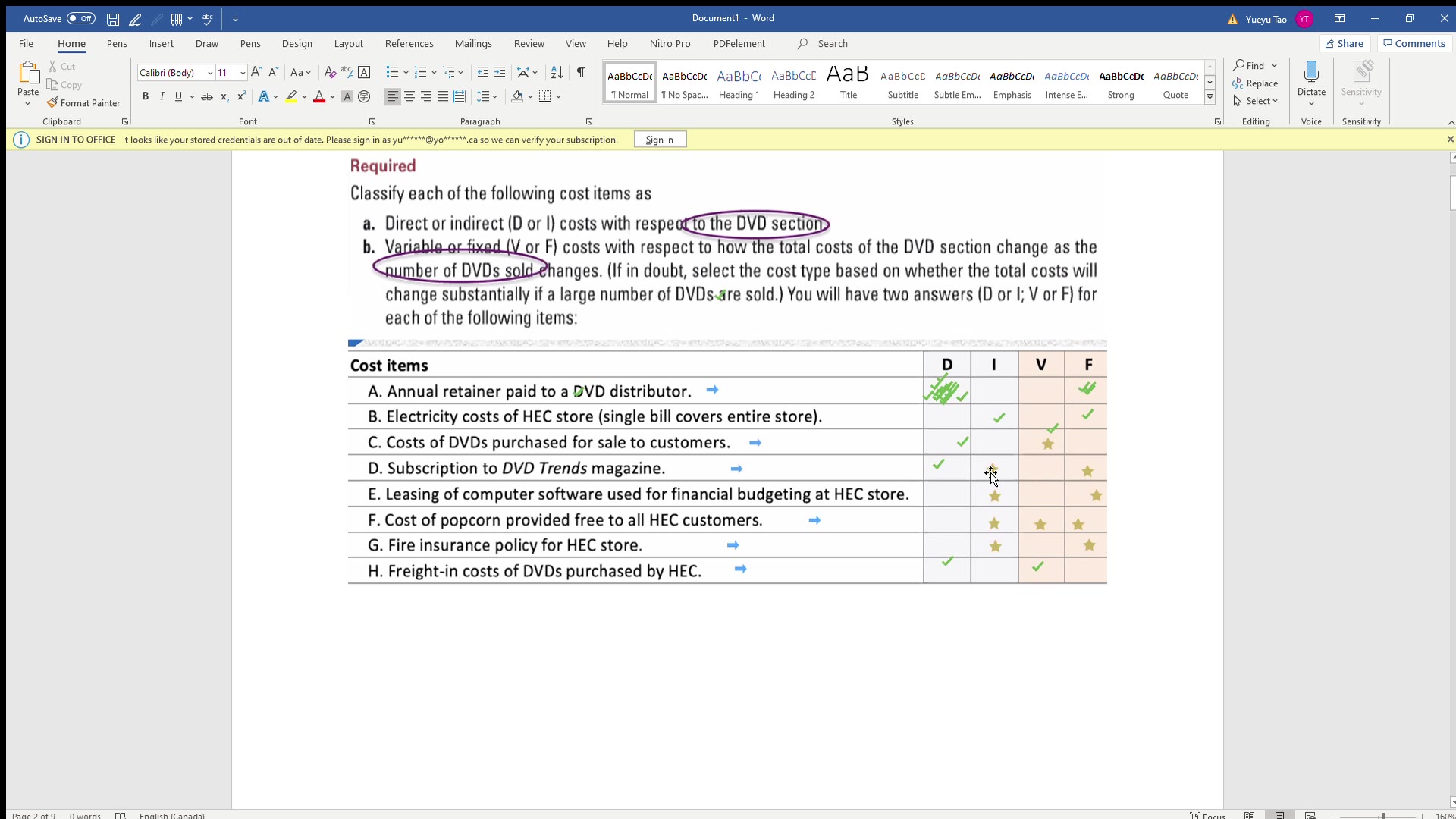Click the Bold formatting icon
This screenshot has height=819, width=1456.
(x=145, y=96)
